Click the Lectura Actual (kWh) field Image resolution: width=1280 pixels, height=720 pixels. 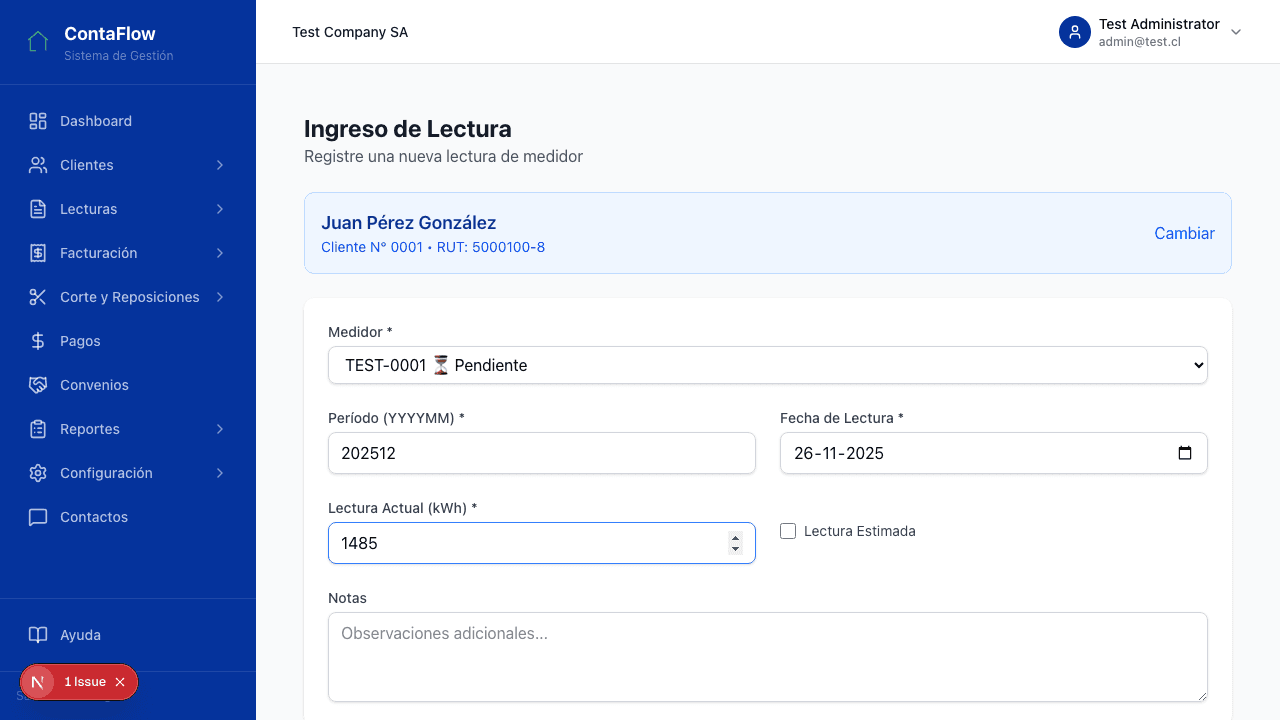[x=542, y=543]
